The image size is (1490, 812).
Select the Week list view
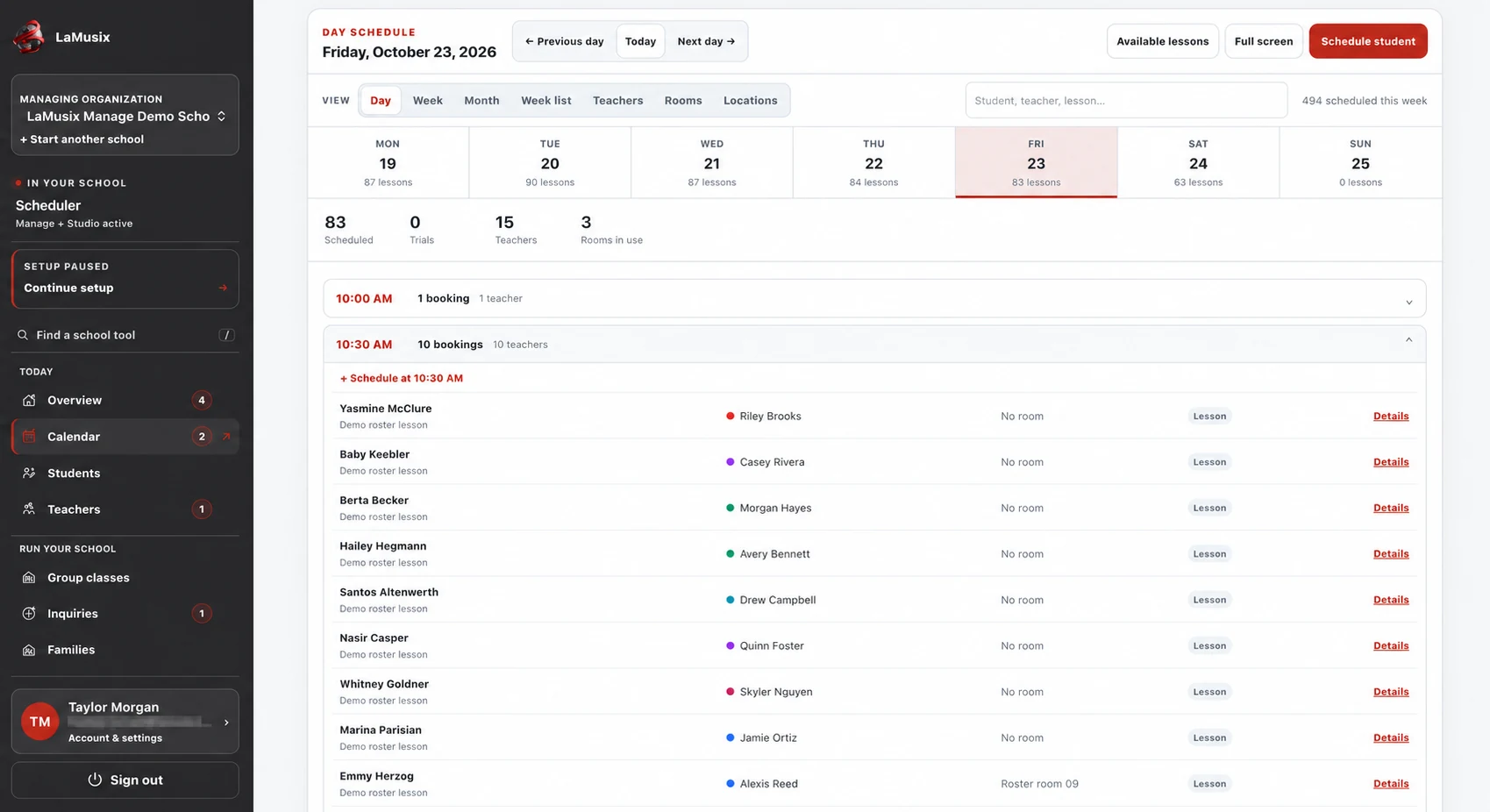[x=545, y=100]
